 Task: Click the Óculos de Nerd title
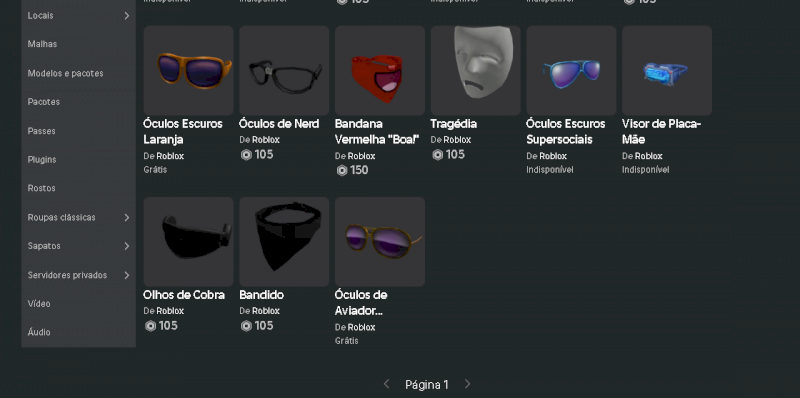(279, 124)
